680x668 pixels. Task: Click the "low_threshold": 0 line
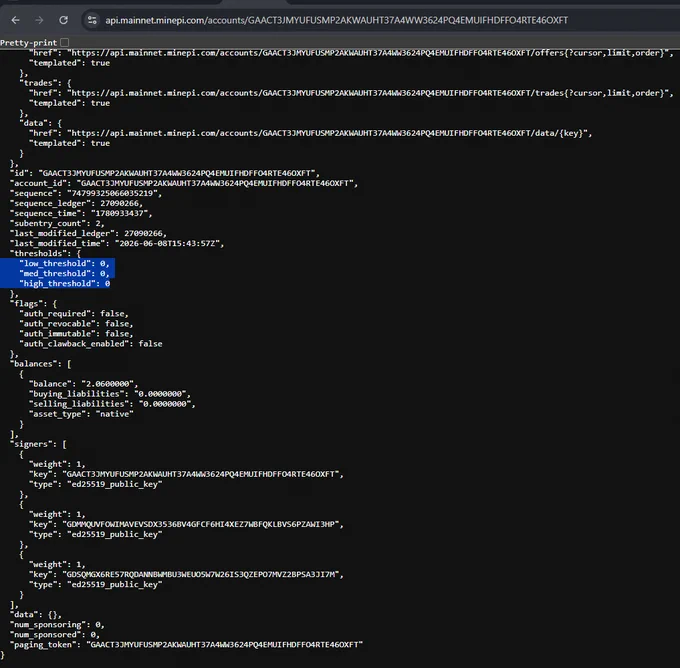pyautogui.click(x=64, y=263)
